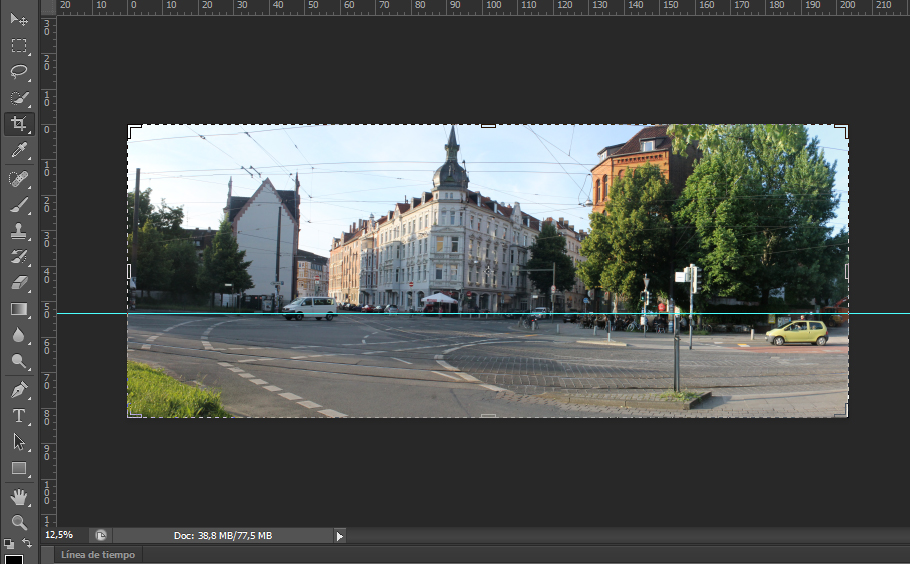Select the History Brush tool
The image size is (910, 564).
tap(19, 257)
